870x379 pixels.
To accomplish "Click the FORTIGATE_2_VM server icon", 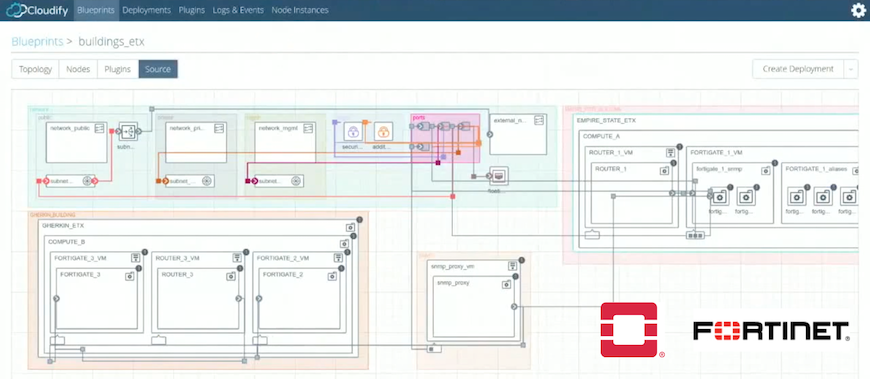I will click(338, 258).
